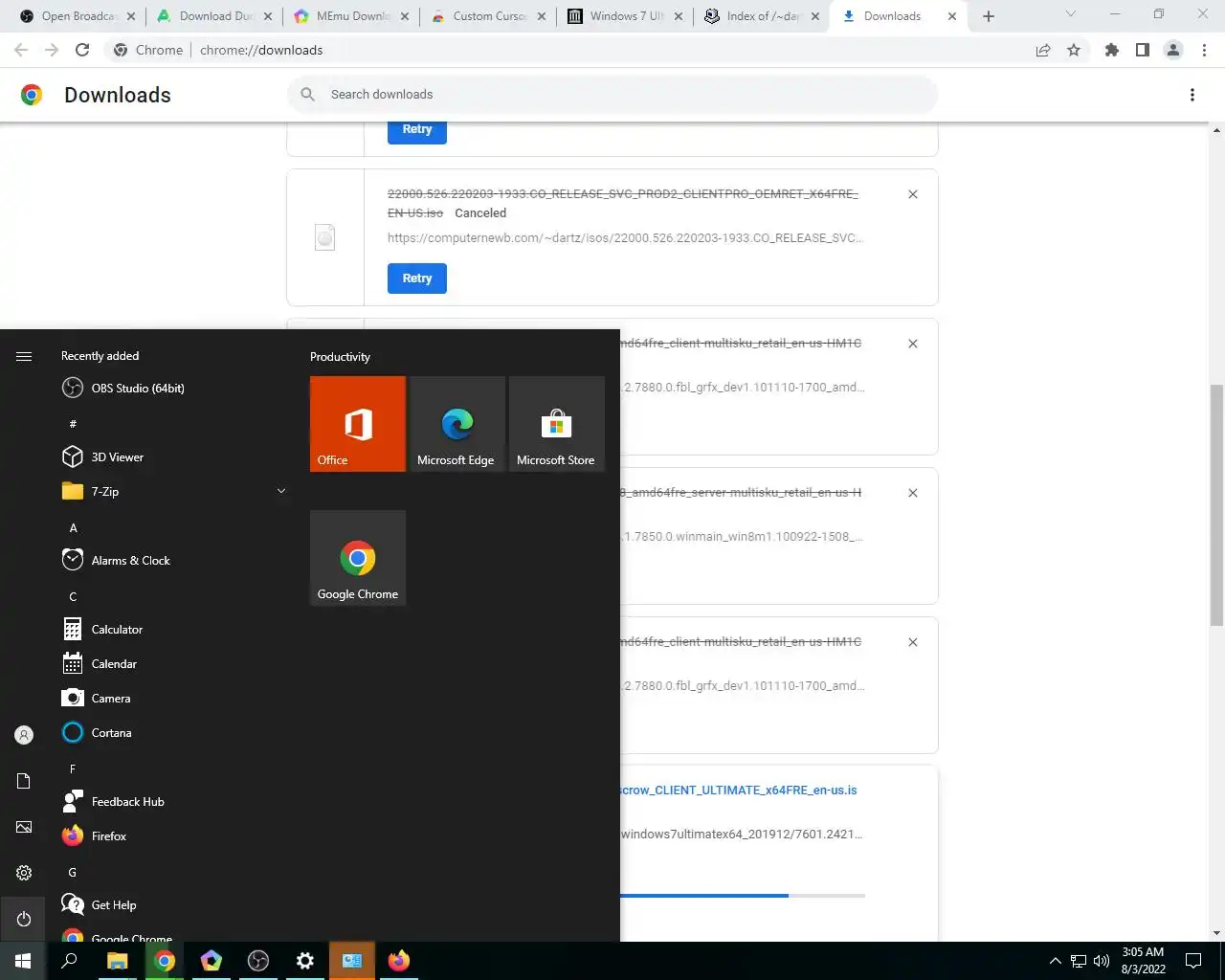Open Get Help app
The height and width of the screenshot is (980, 1225).
point(99,904)
